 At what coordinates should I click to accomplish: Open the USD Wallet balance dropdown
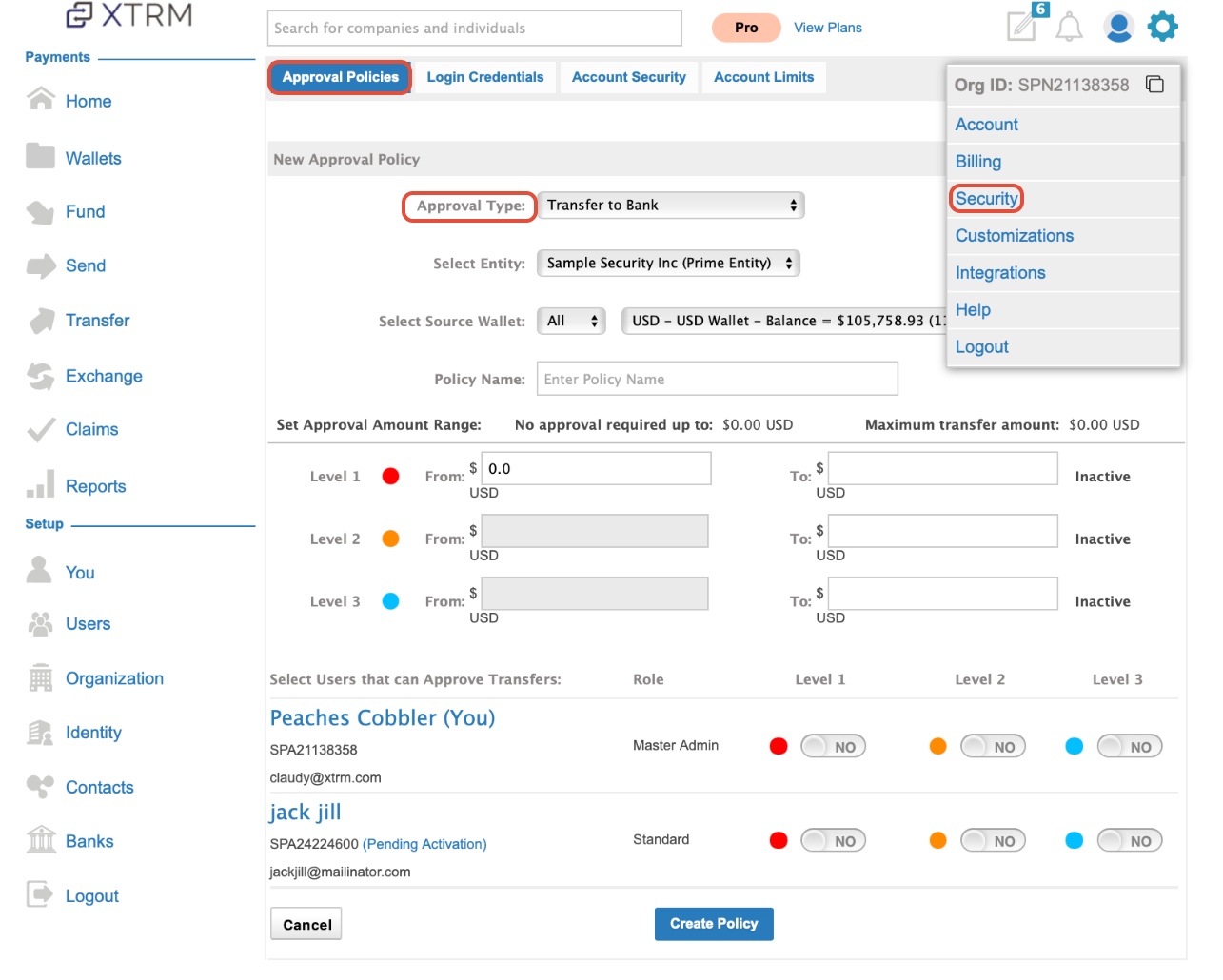pos(784,322)
